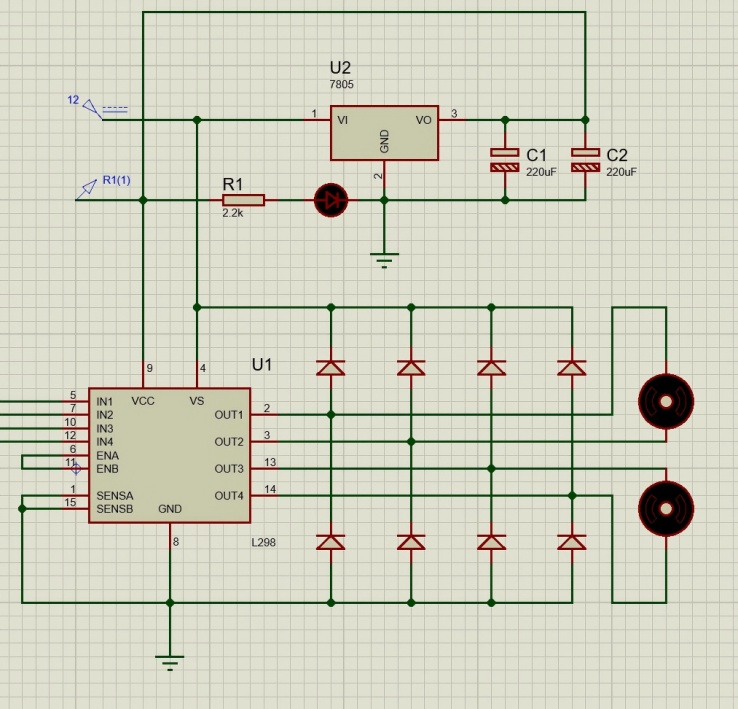The width and height of the screenshot is (738, 709).
Task: Select the 12 volt probe marker
Action: tap(92, 107)
